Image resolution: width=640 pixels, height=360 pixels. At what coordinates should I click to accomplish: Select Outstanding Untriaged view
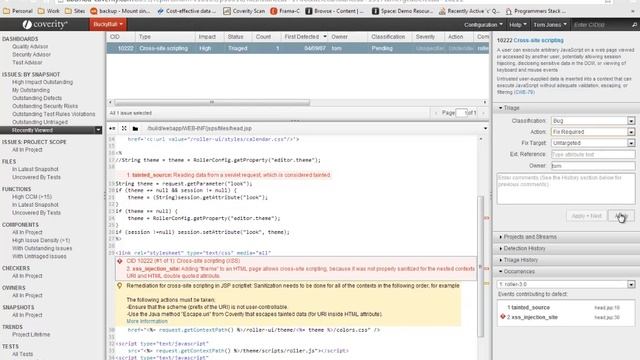[x=40, y=122]
